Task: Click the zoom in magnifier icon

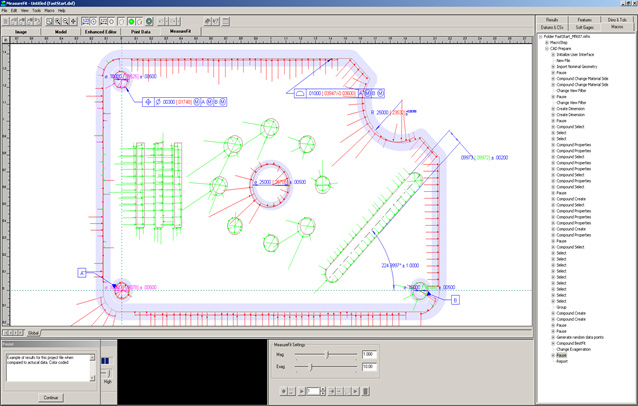Action: (x=58, y=22)
